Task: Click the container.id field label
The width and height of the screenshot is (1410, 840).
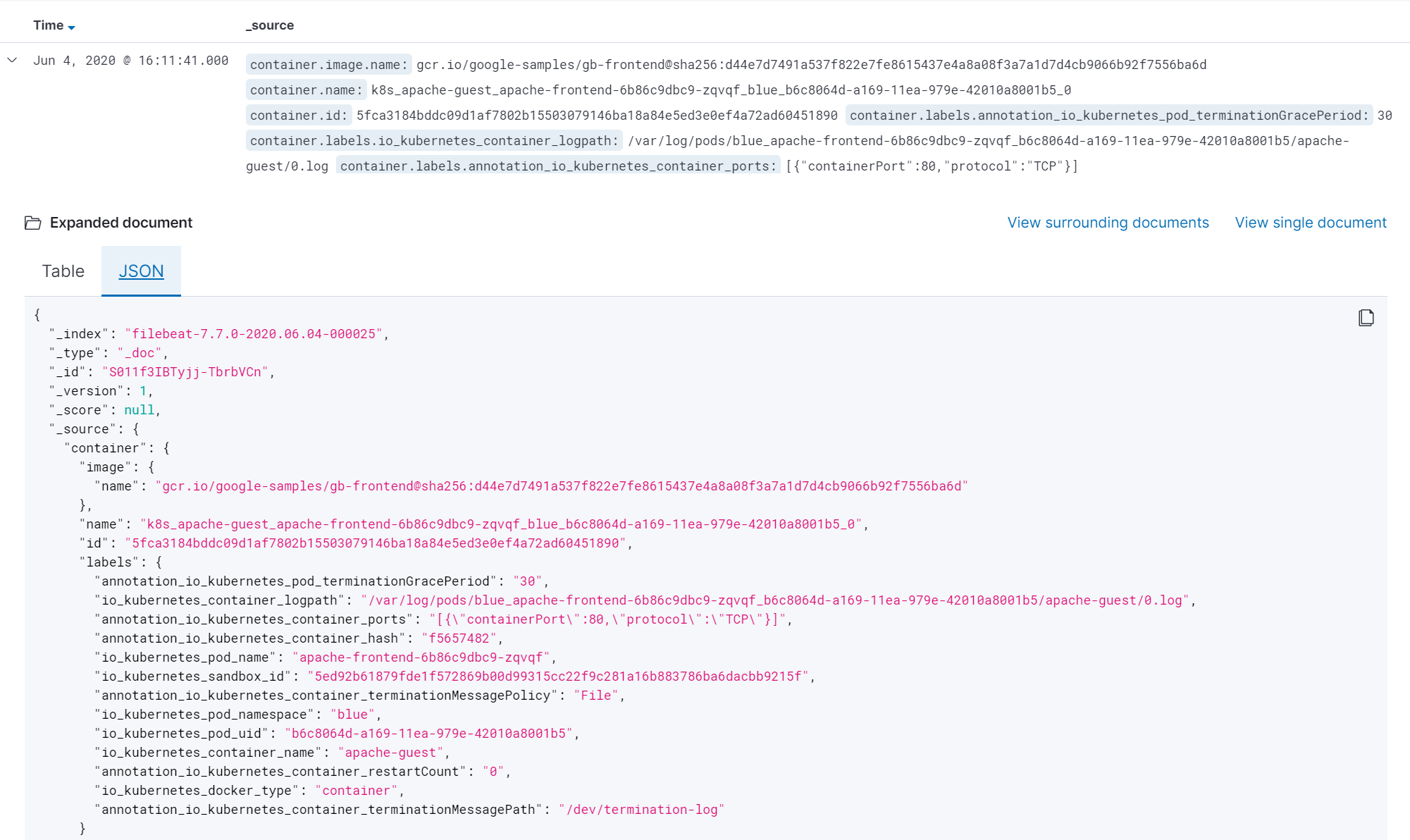Action: [298, 116]
